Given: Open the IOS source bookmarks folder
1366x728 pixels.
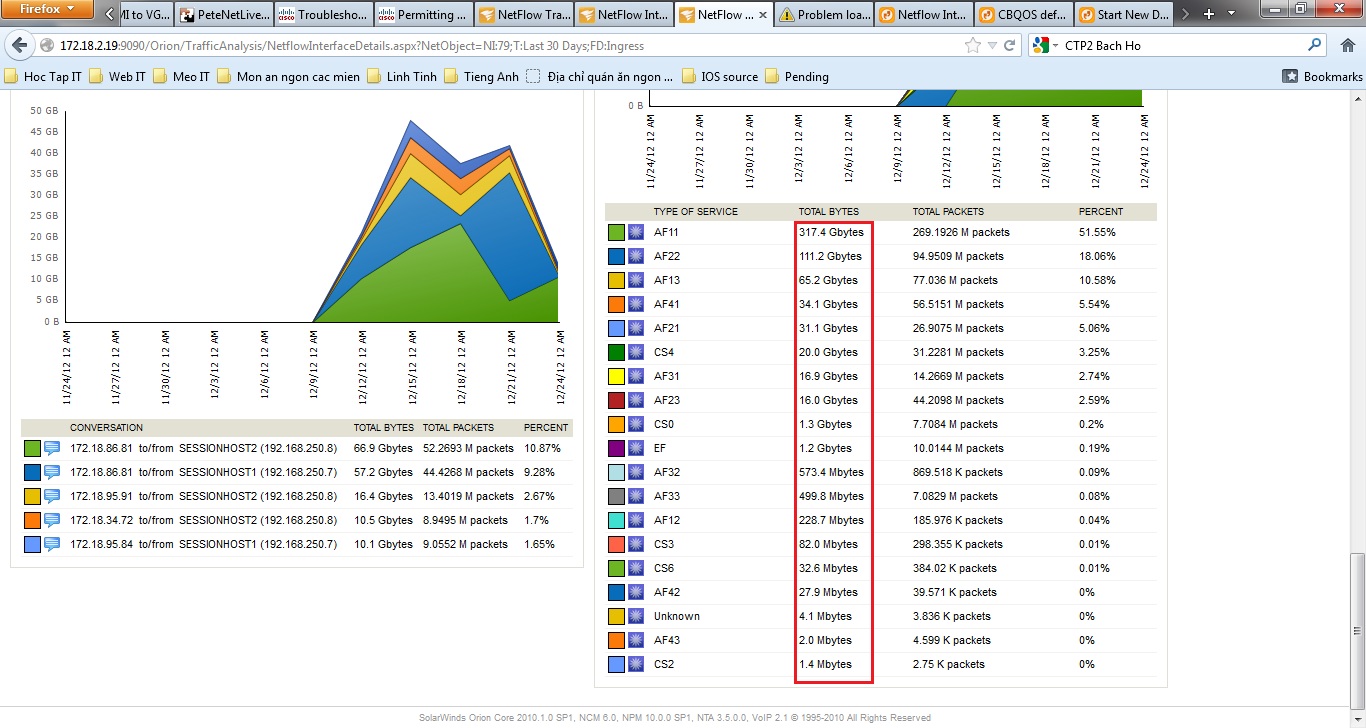Looking at the screenshot, I should coord(719,76).
